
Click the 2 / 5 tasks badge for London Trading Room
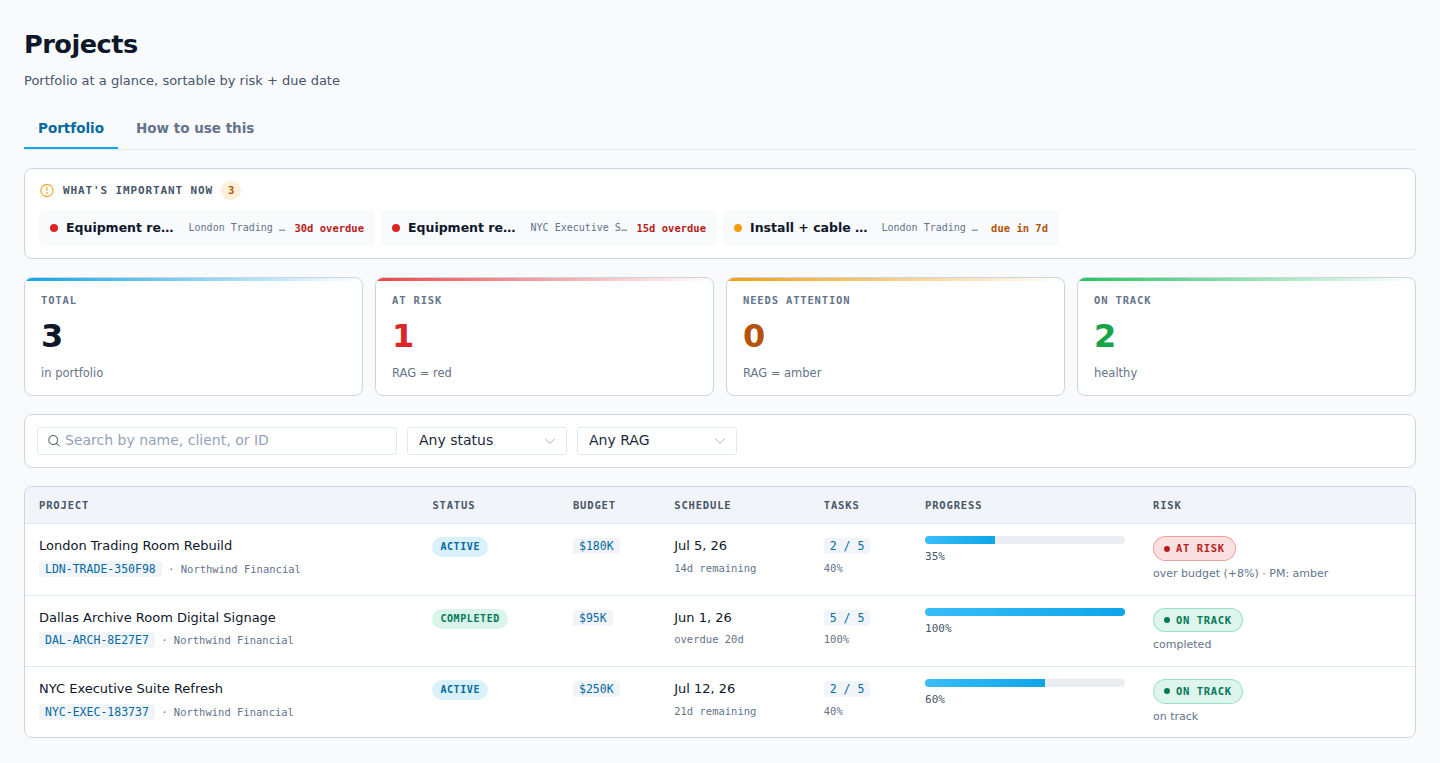pos(847,546)
